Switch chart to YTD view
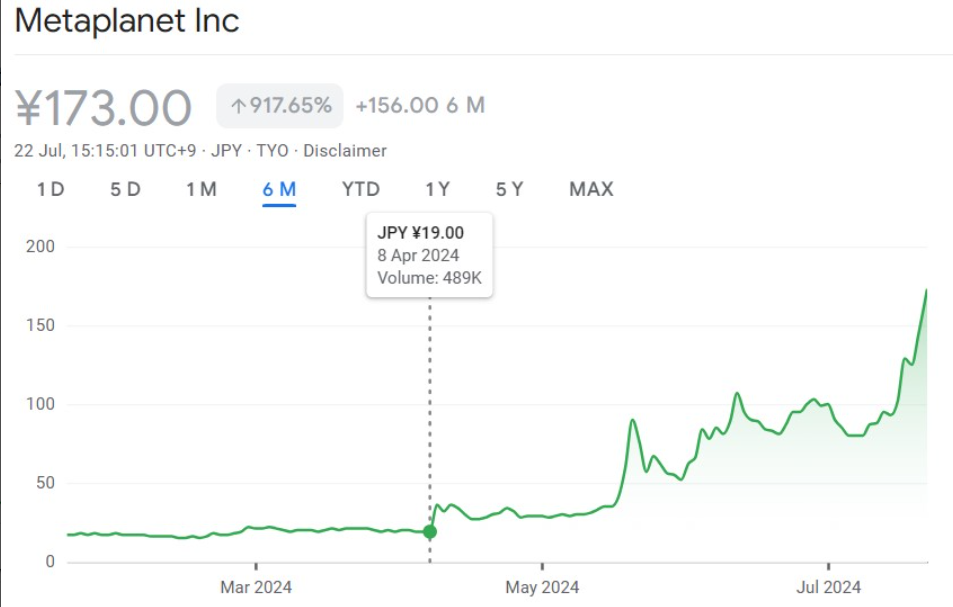The image size is (953, 607). click(361, 189)
